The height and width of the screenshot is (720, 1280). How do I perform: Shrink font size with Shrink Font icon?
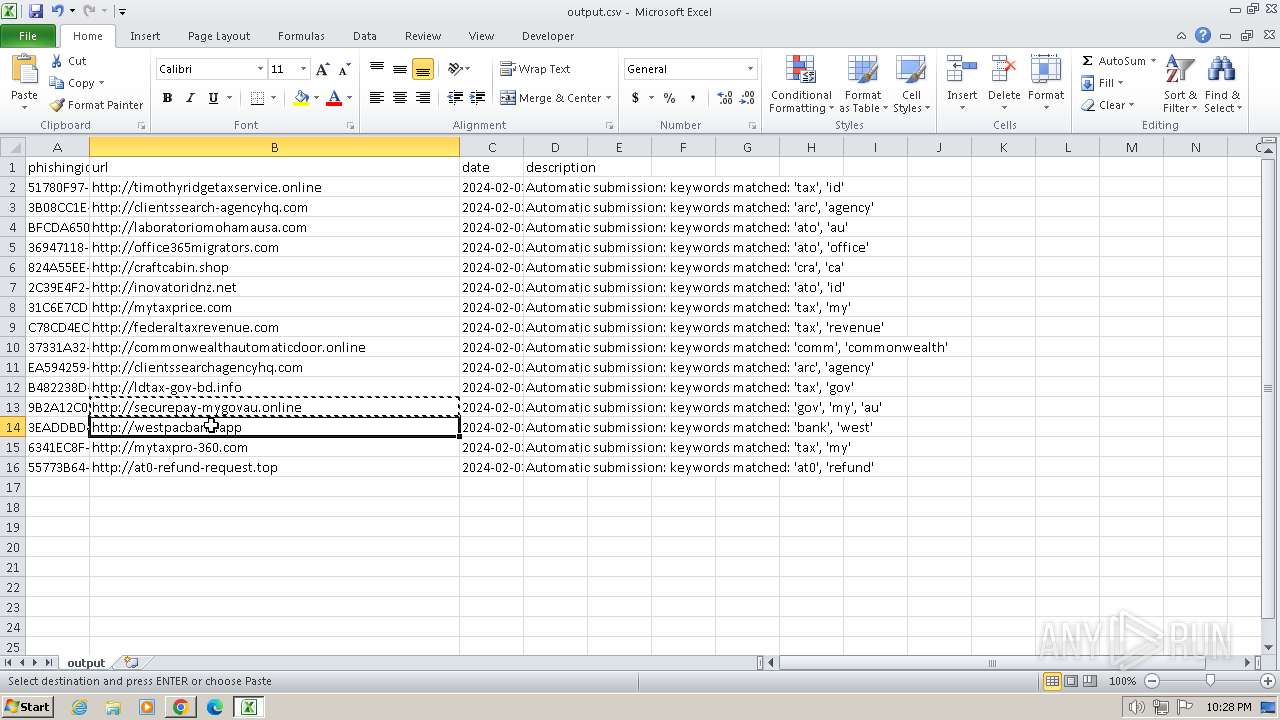tap(344, 69)
